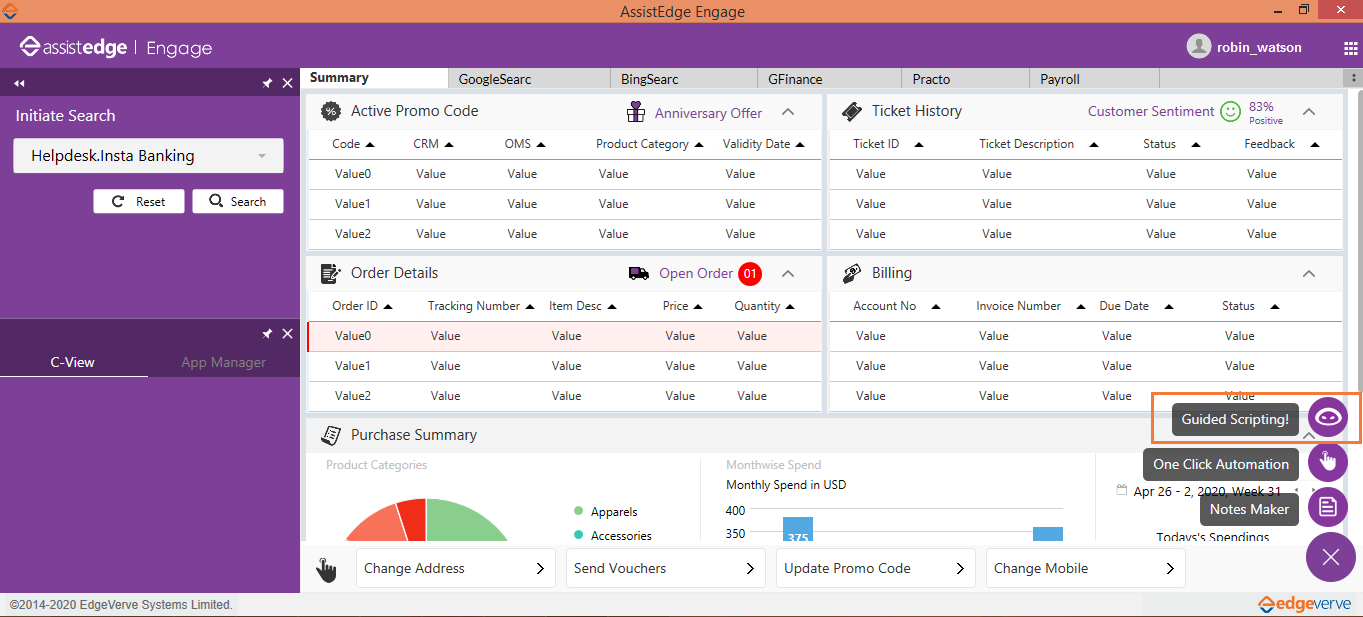Click the Change Mobile action button
The image size is (1363, 617).
tap(1086, 568)
